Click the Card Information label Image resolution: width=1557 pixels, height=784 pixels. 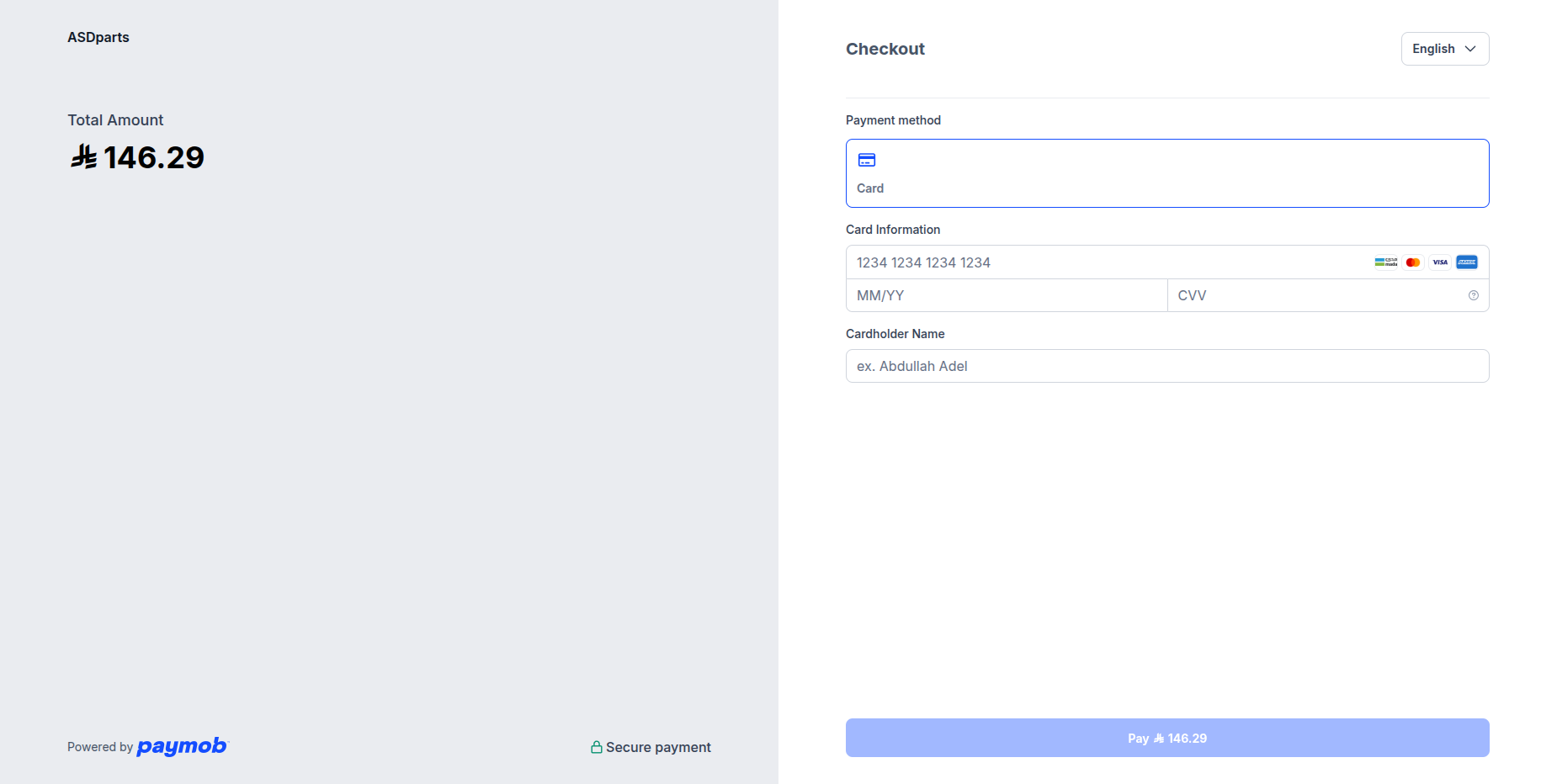pyautogui.click(x=892, y=230)
